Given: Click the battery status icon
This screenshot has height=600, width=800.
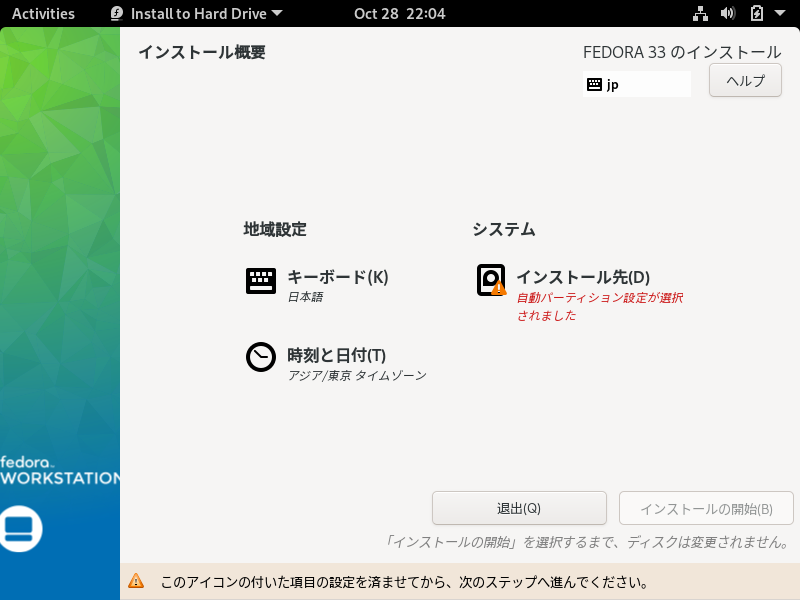Looking at the screenshot, I should tap(757, 14).
